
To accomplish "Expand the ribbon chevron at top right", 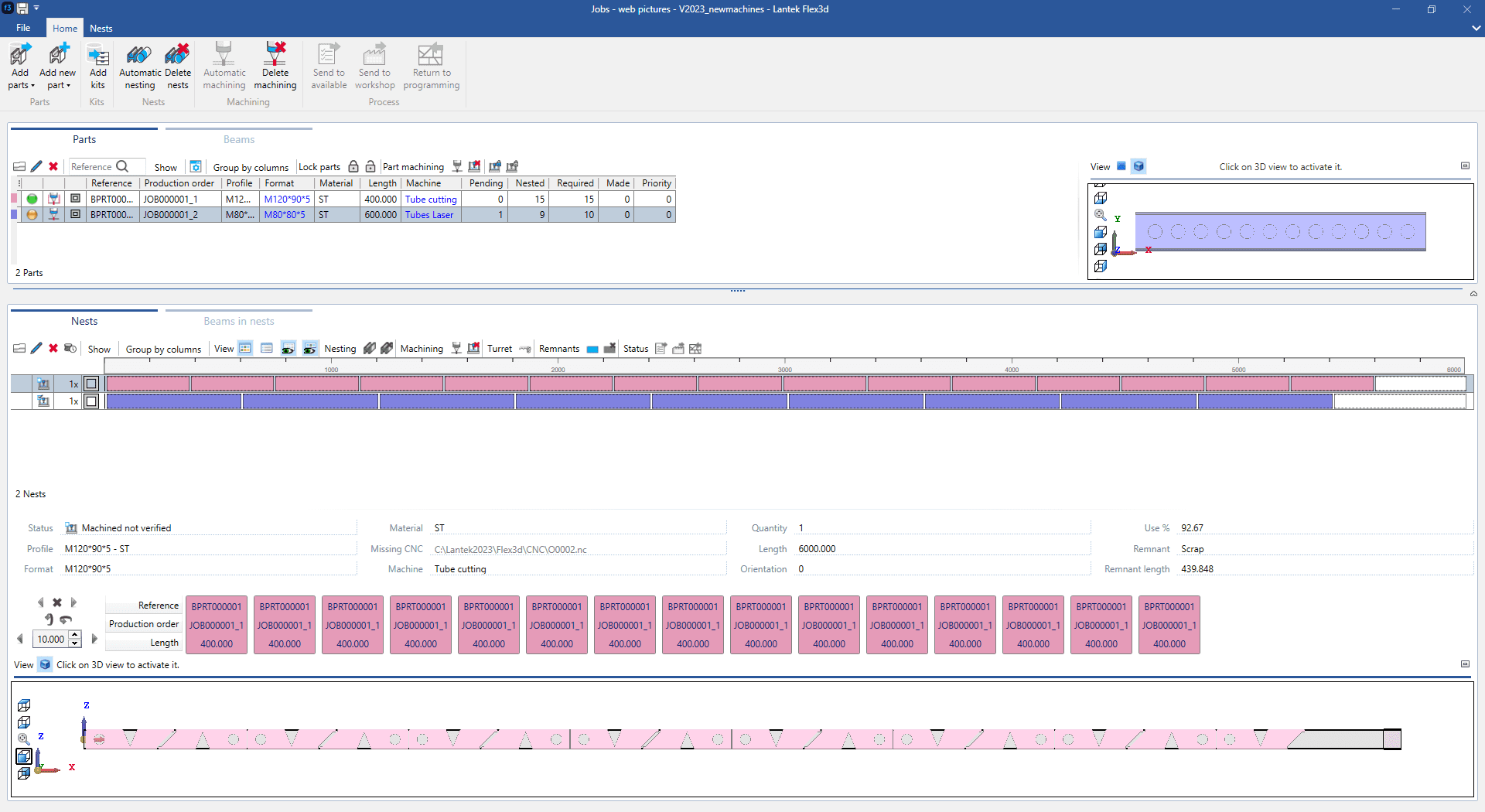I will coord(1476,28).
